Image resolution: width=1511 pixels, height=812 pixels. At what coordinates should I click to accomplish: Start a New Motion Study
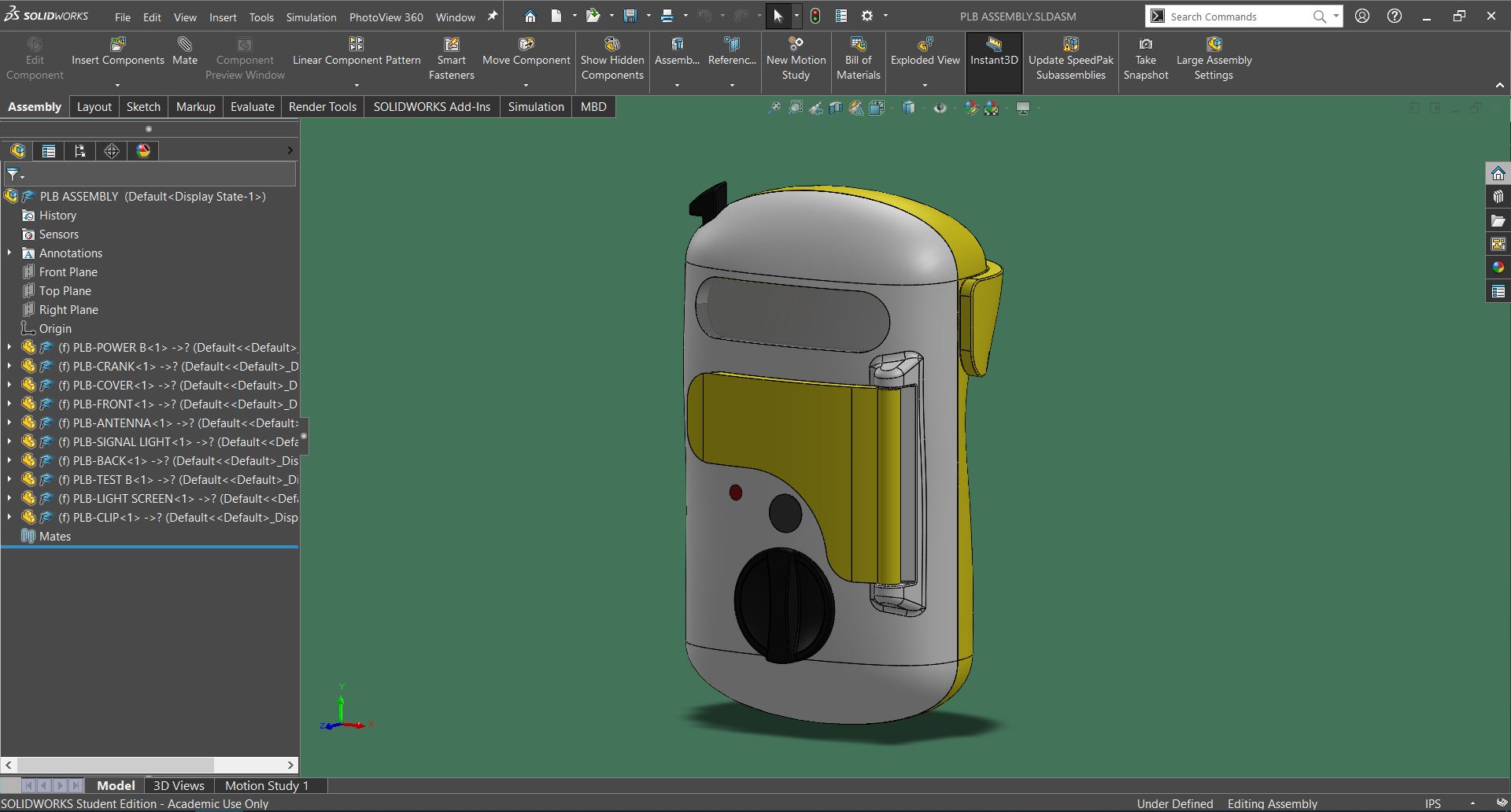pyautogui.click(x=796, y=58)
